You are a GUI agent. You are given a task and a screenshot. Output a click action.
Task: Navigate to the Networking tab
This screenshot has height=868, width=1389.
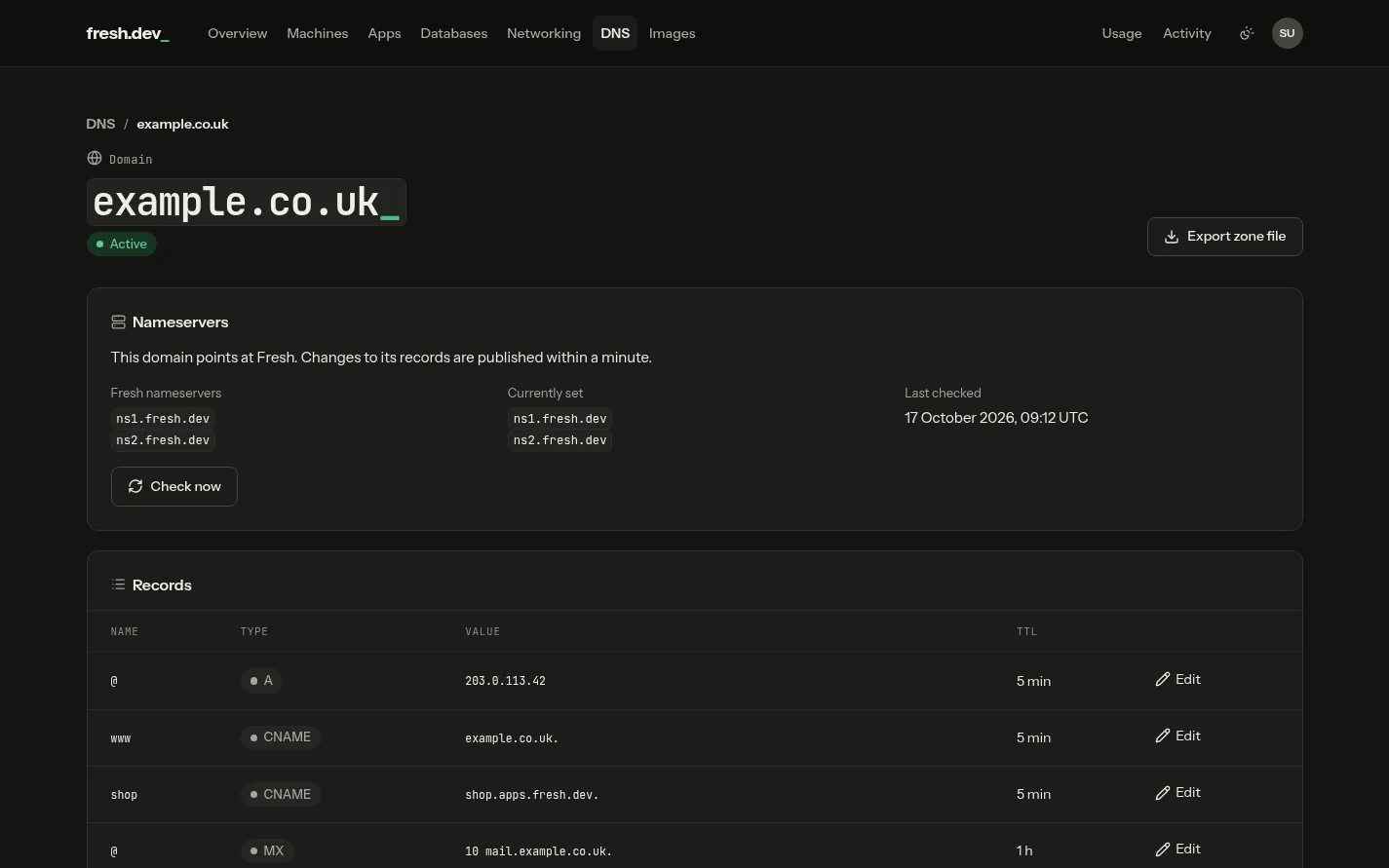pyautogui.click(x=543, y=33)
